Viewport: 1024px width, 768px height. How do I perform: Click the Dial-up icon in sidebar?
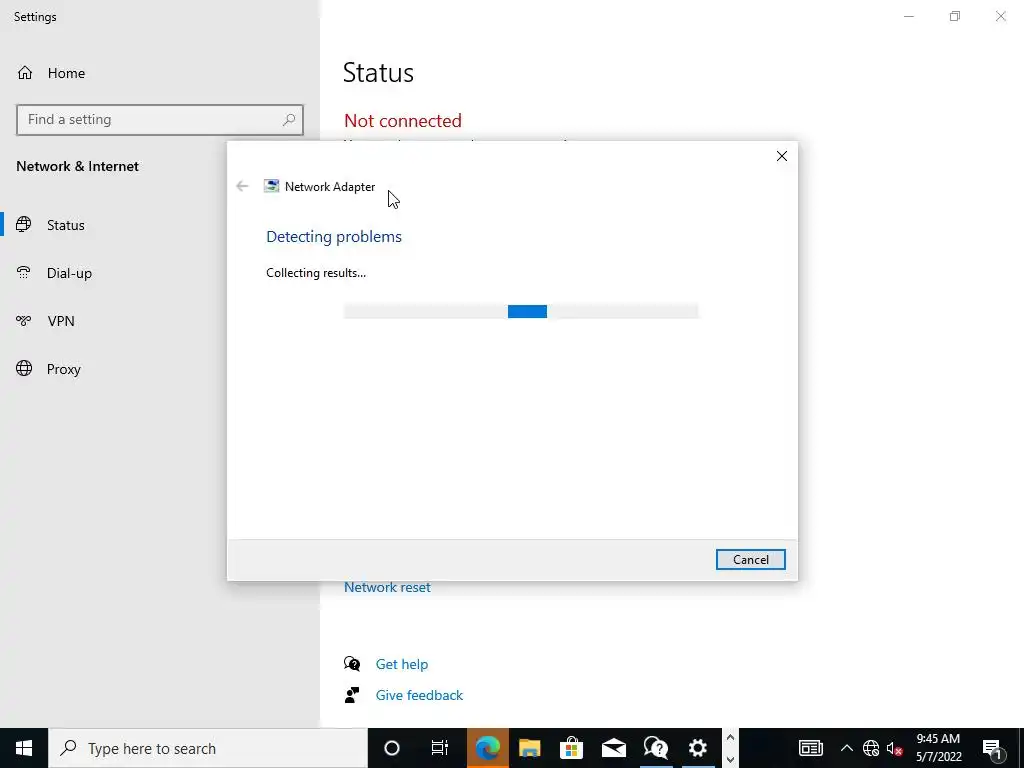24,272
